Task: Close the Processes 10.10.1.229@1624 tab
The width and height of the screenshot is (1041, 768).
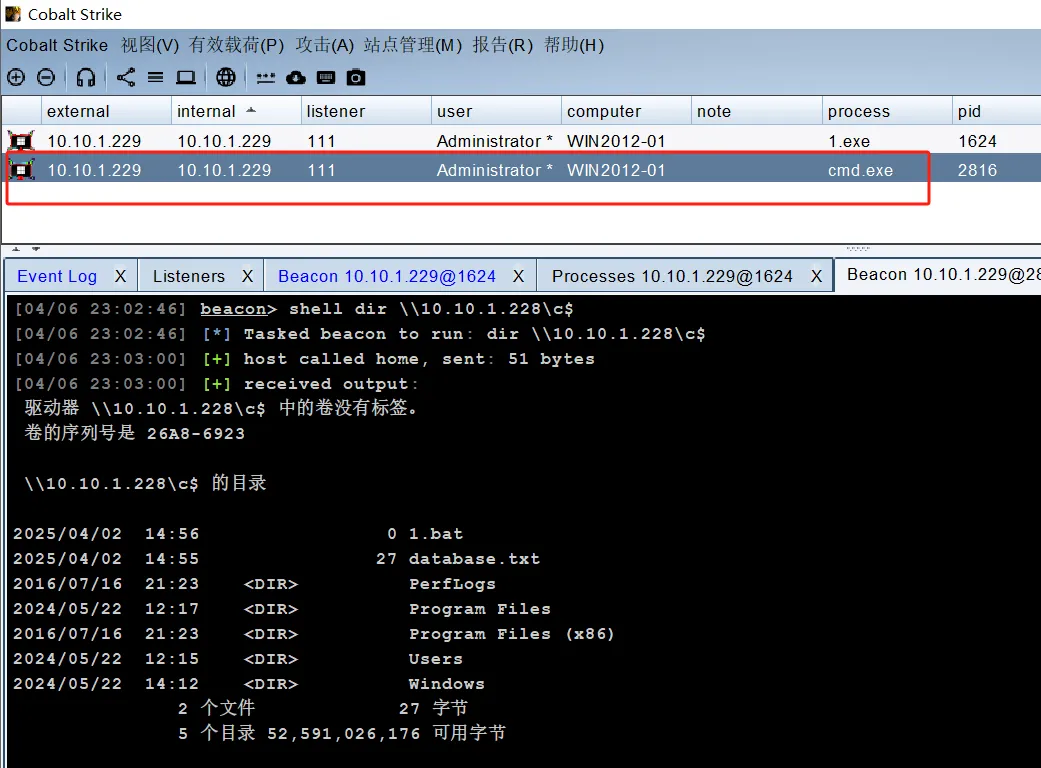Action: 817,276
